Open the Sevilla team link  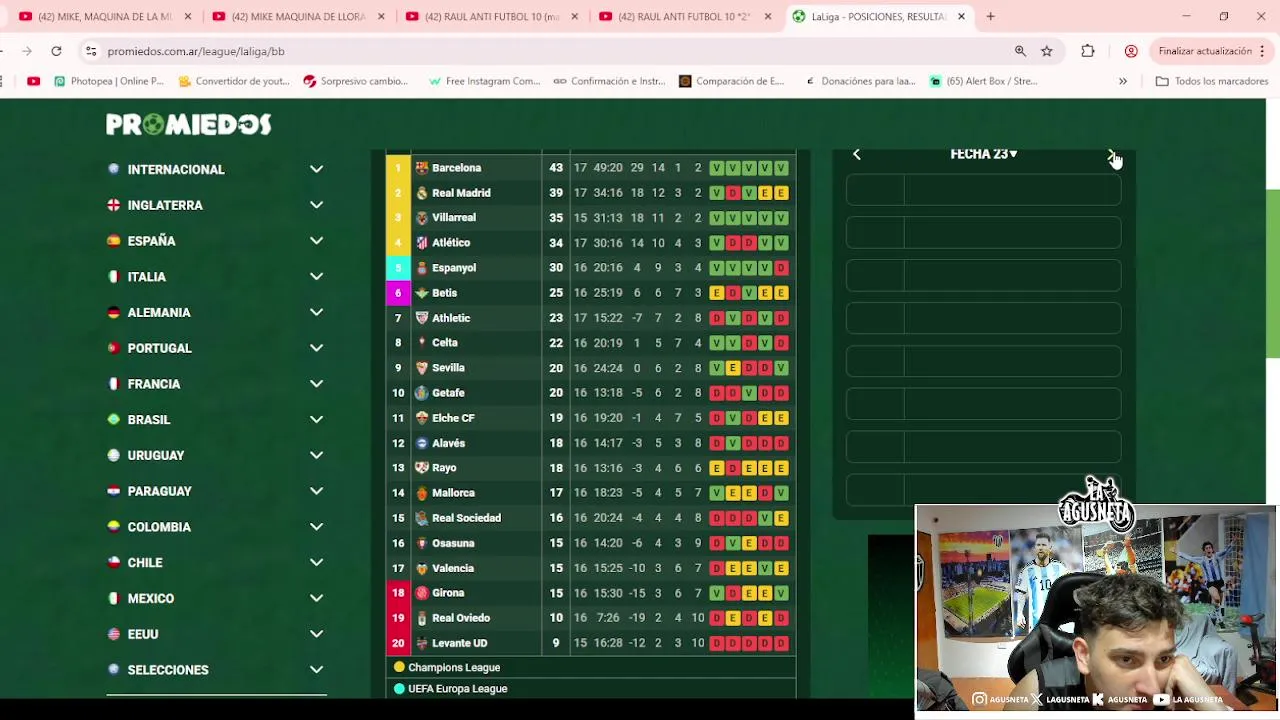[448, 368]
